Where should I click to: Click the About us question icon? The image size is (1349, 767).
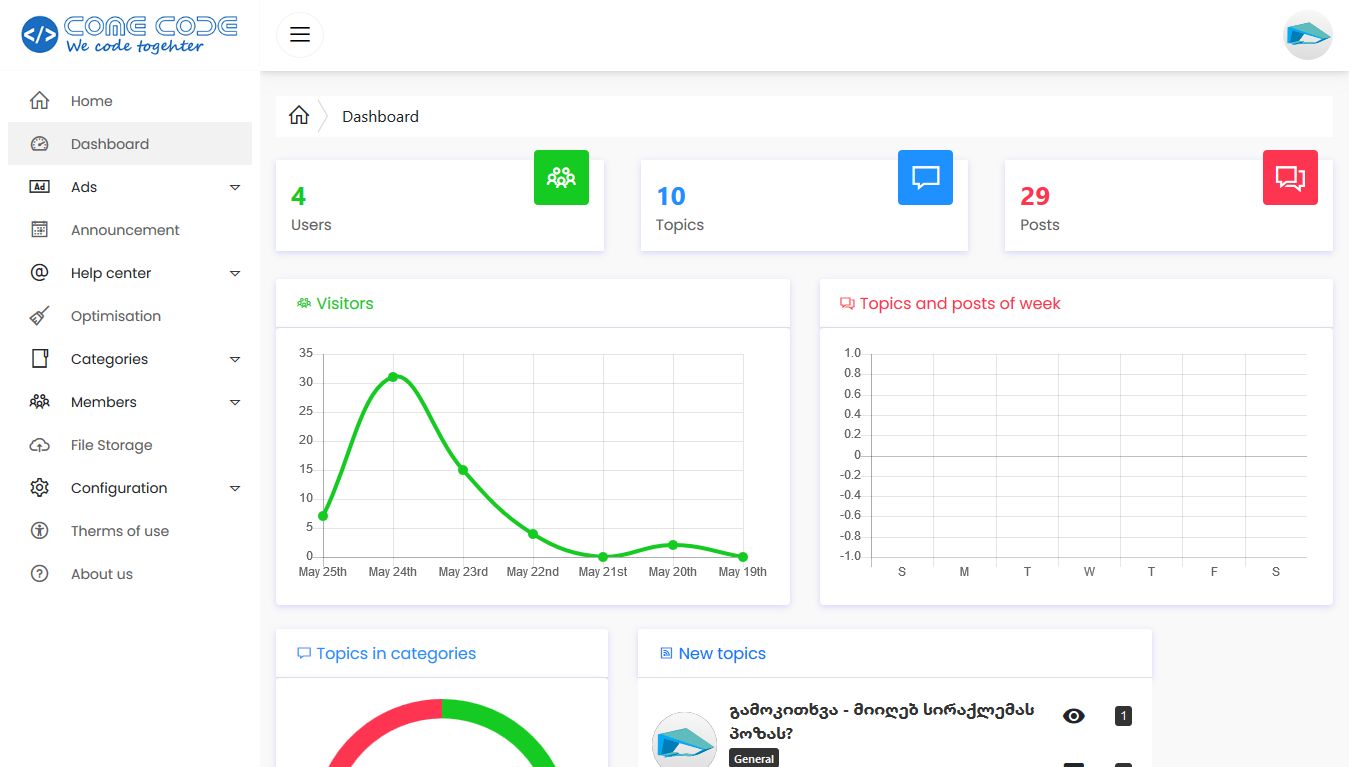click(x=40, y=574)
